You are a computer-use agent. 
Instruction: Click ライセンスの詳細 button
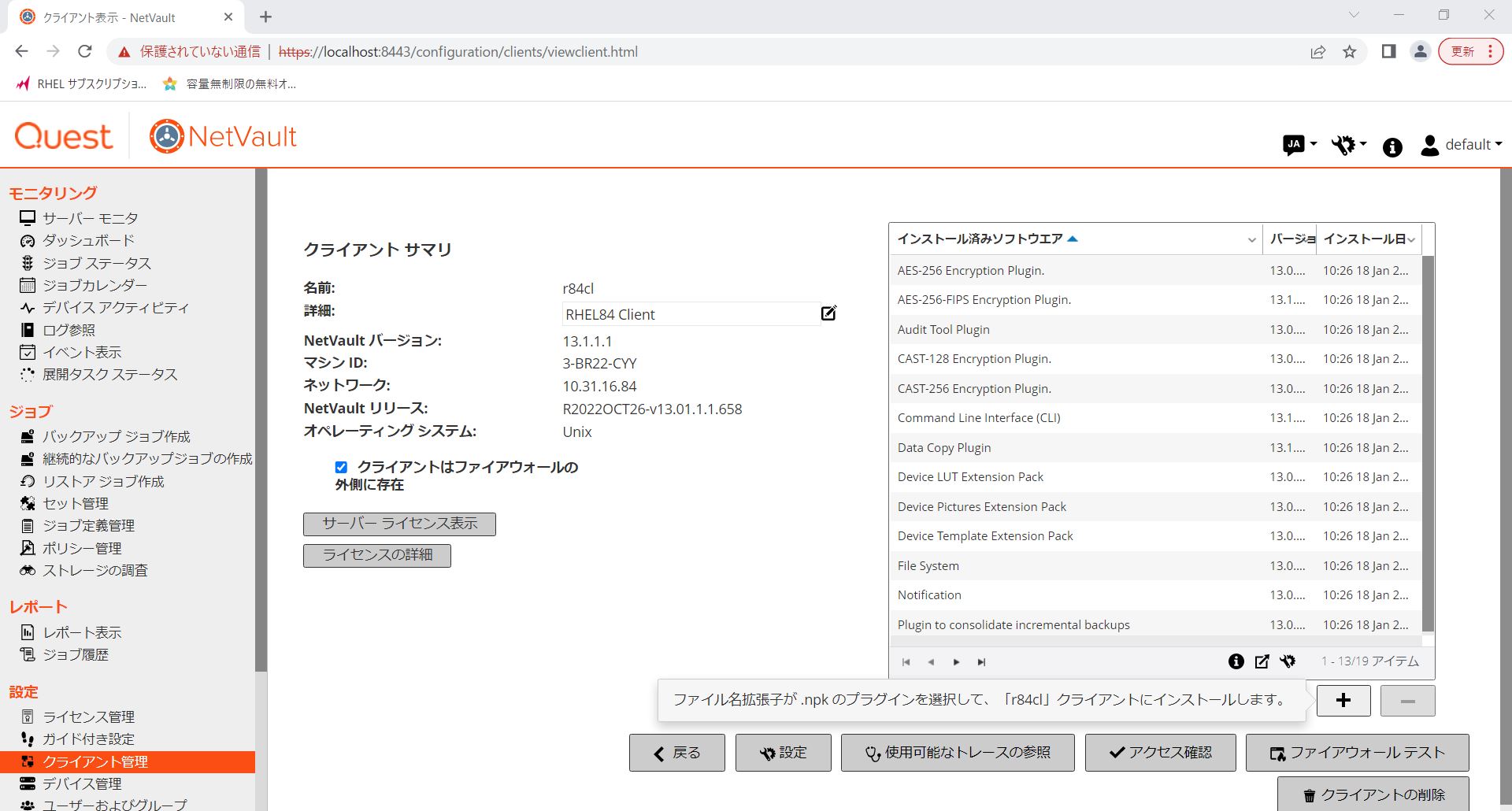[377, 555]
